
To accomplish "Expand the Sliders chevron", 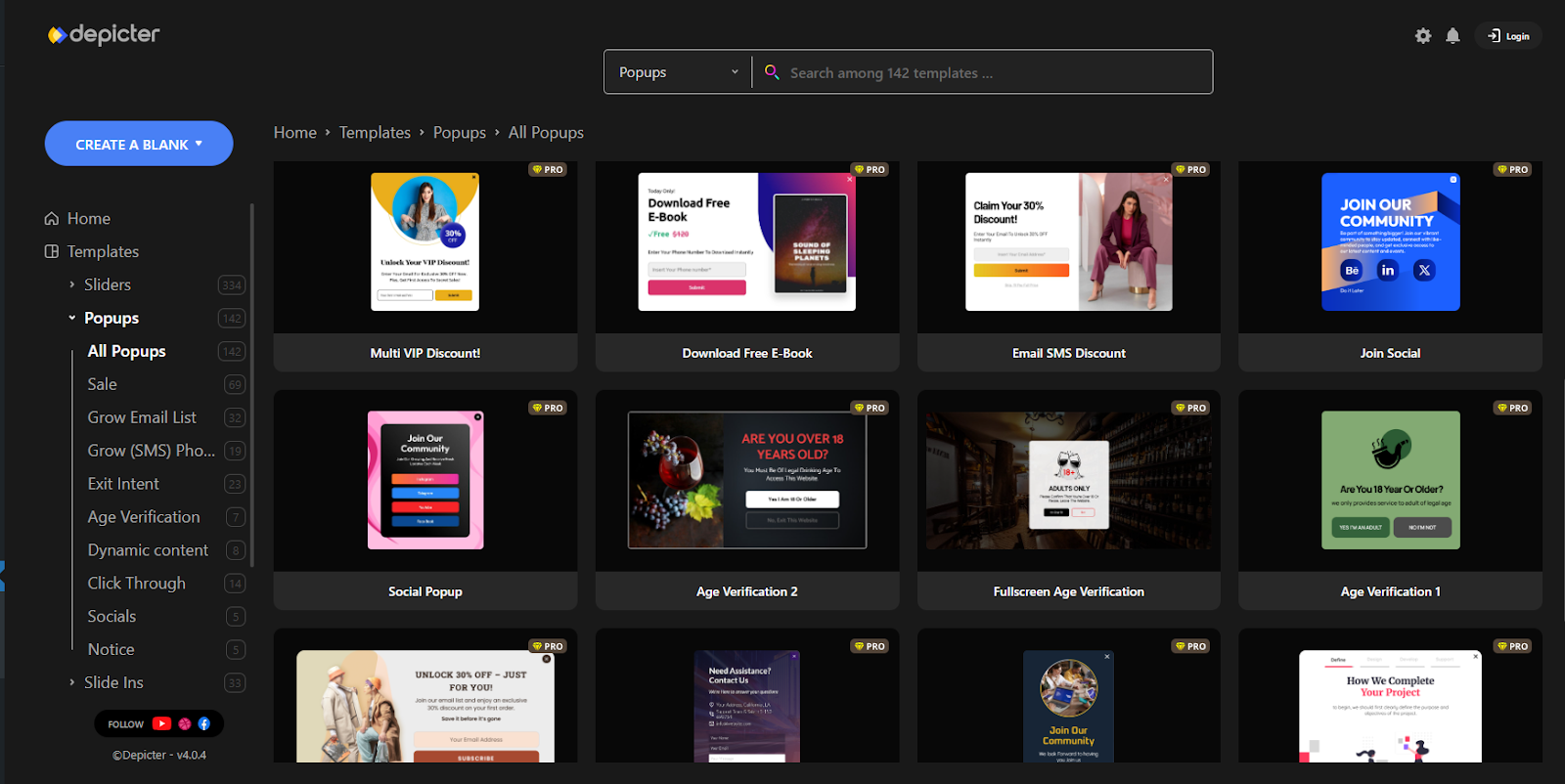I will click(x=71, y=284).
